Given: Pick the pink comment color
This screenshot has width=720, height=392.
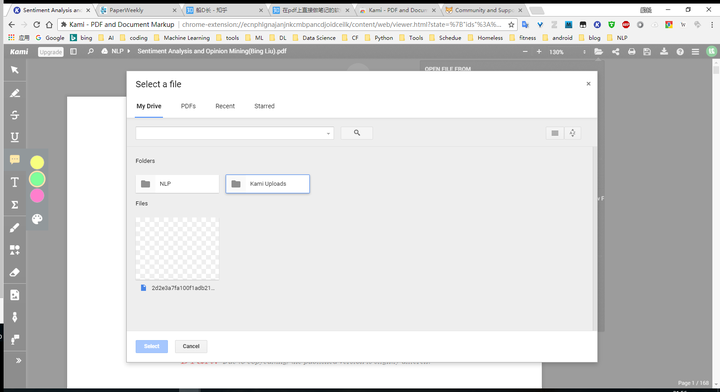Looking at the screenshot, I should [x=37, y=196].
